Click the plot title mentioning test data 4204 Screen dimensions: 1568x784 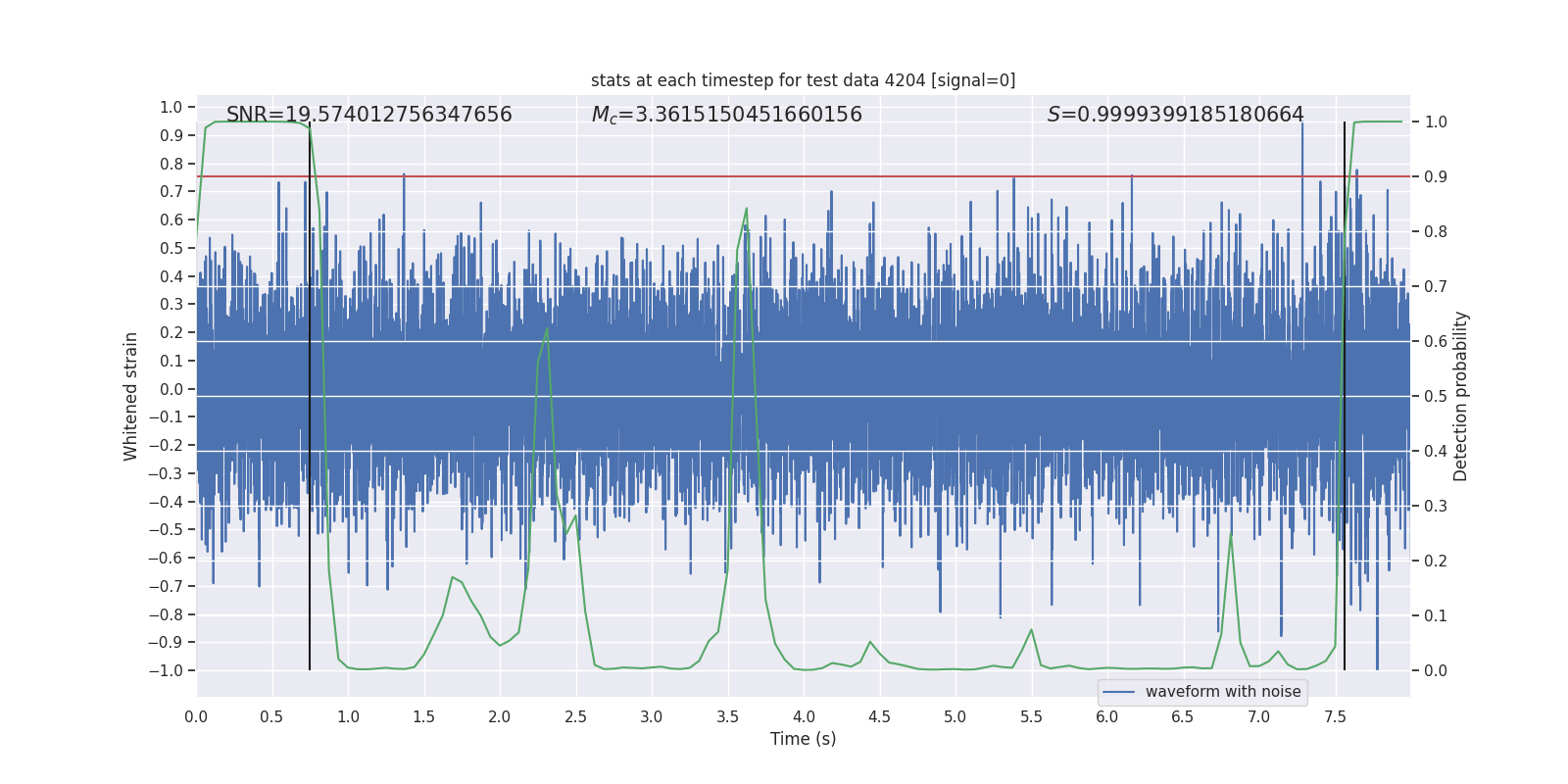803,80
